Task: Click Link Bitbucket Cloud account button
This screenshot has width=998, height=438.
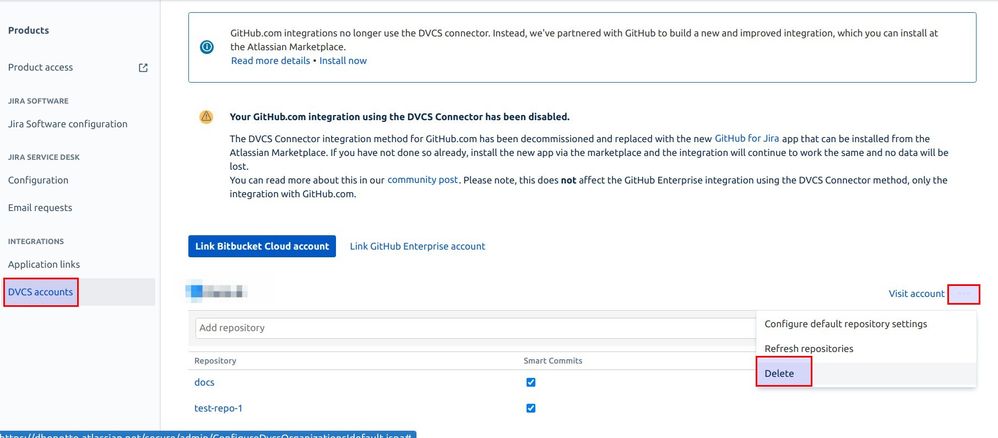Action: tap(262, 246)
